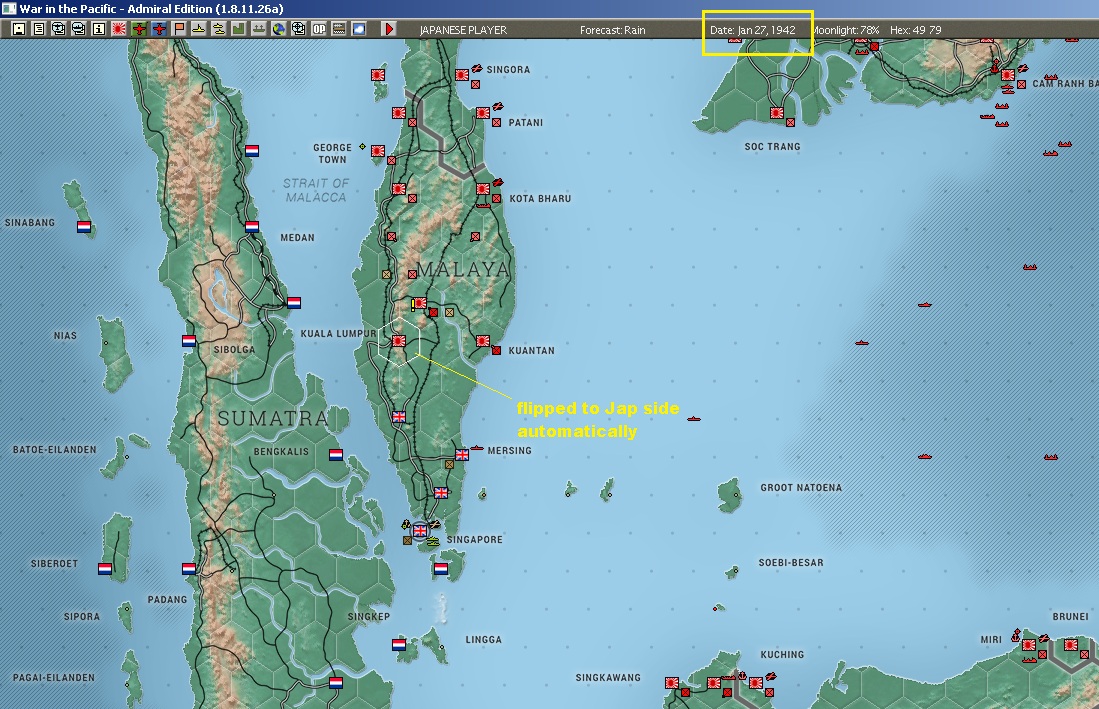Click the red arrow end turn button
The image size is (1099, 709).
[389, 29]
